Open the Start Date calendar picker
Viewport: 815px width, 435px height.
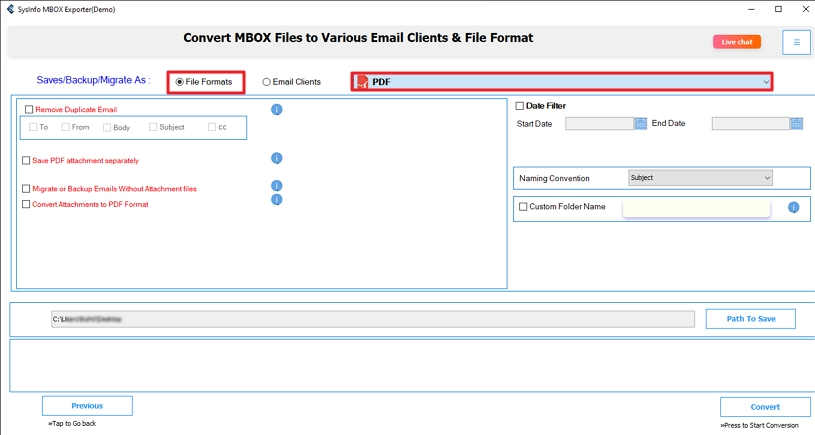coord(641,124)
